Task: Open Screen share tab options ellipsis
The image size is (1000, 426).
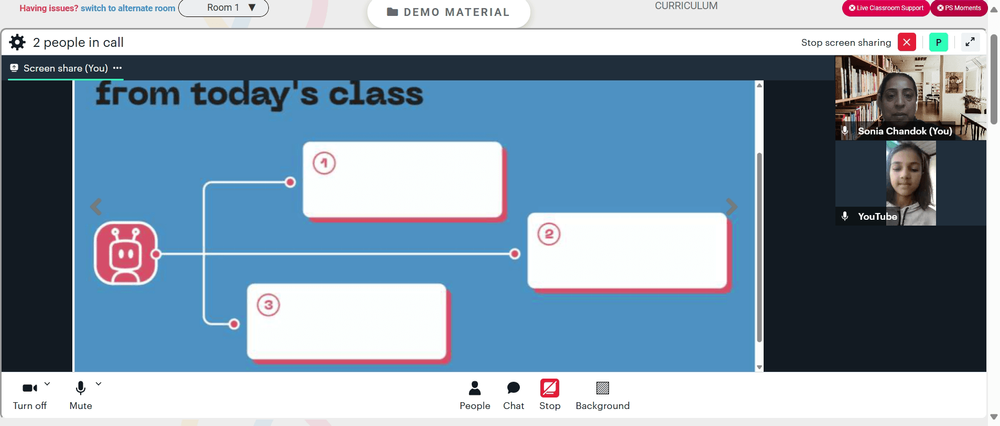Action: 117,68
